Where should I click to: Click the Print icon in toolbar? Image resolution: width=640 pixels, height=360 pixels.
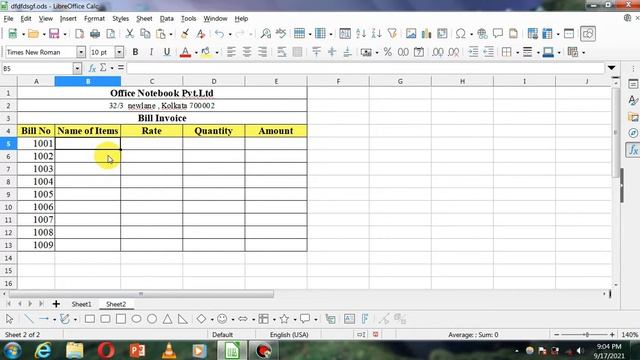click(95, 33)
